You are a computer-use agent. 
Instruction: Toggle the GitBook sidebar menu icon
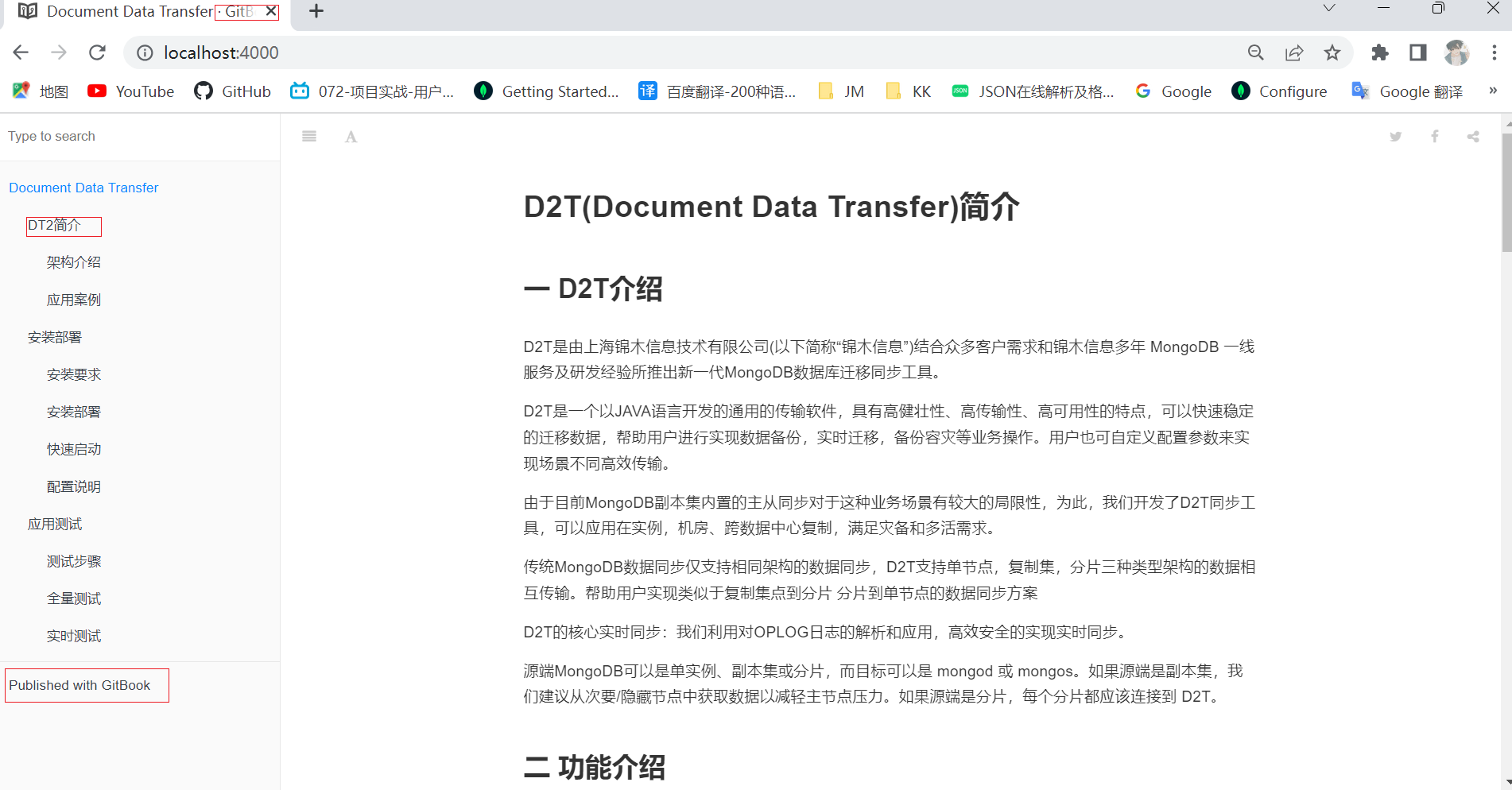click(x=309, y=137)
